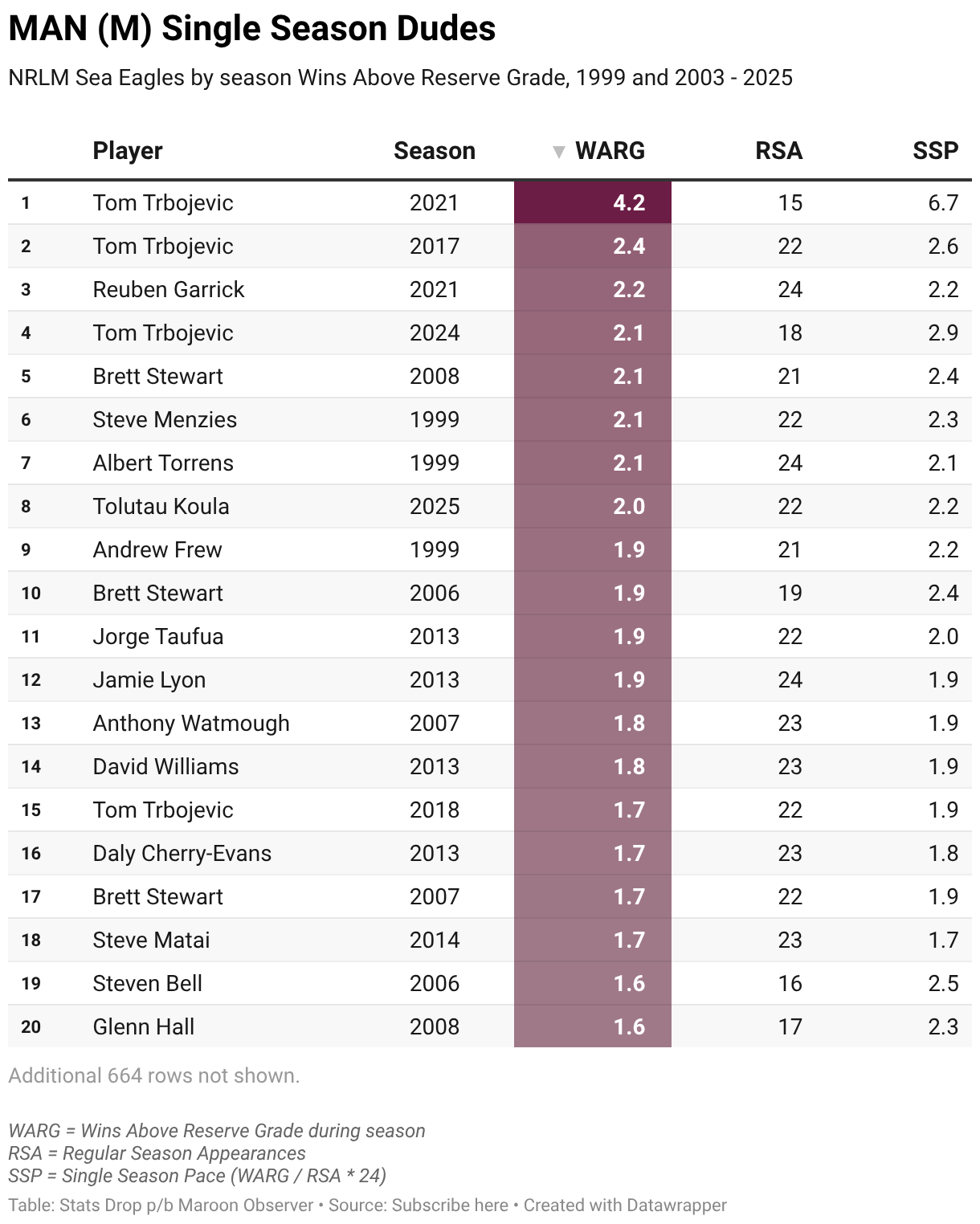The width and height of the screenshot is (980, 1224).
Task: Click the WARG column header
Action: [x=610, y=151]
